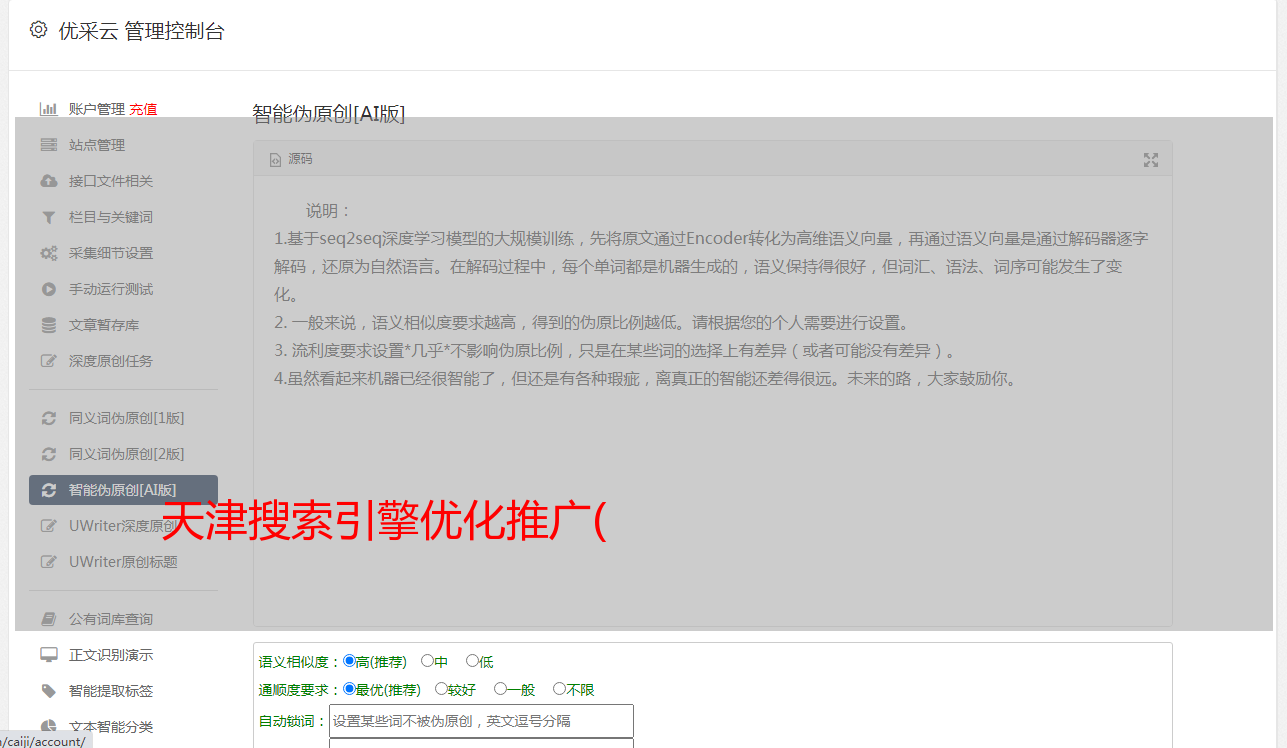Open 深度原创任务 in sidebar
This screenshot has height=748, width=1287.
[x=110, y=361]
